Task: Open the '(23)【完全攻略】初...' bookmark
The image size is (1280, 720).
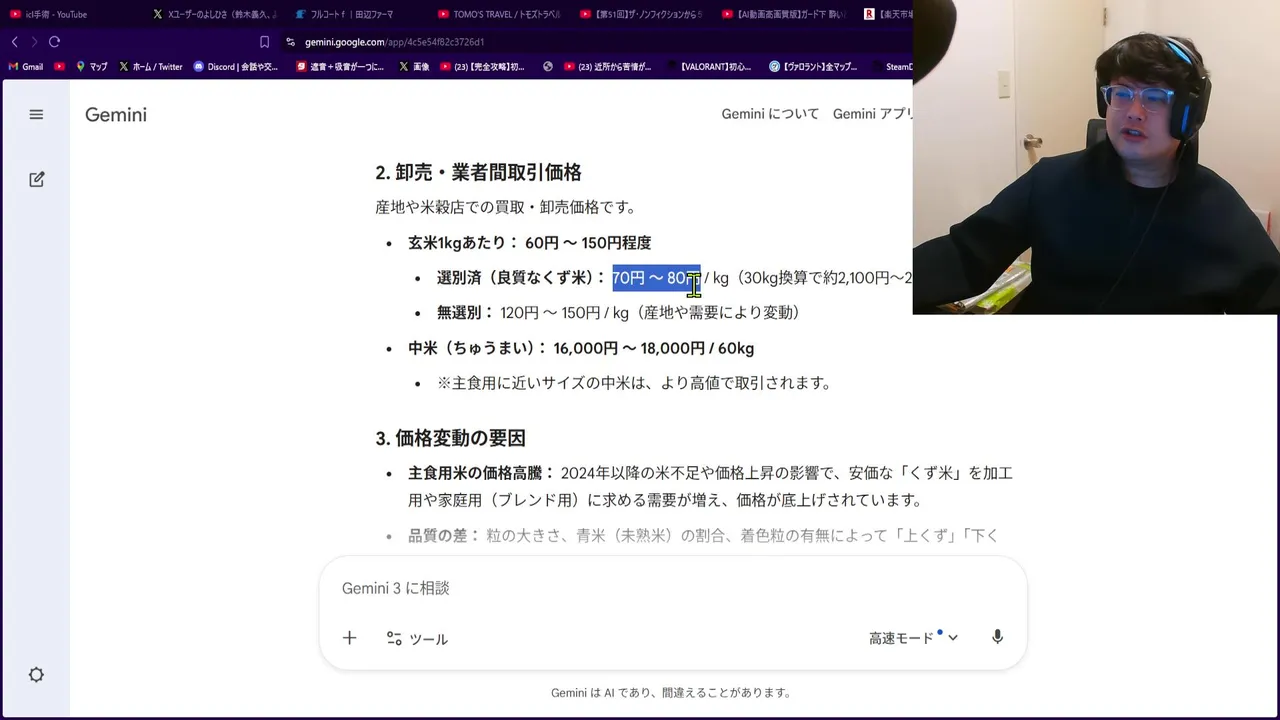Action: (x=482, y=67)
